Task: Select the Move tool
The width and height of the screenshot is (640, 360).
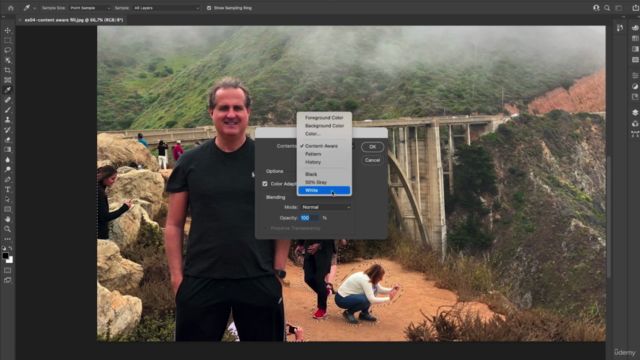Action: (7, 31)
